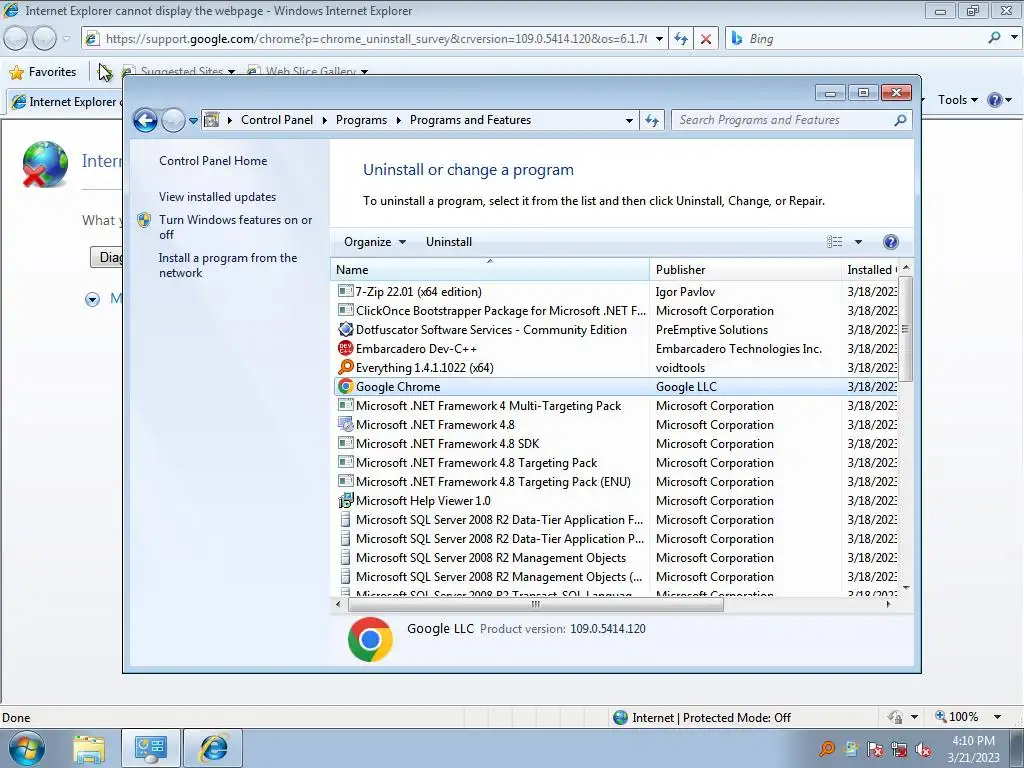Screen dimensions: 1024x768
Task: Click the scroll down arrow of program list
Action: 905,588
